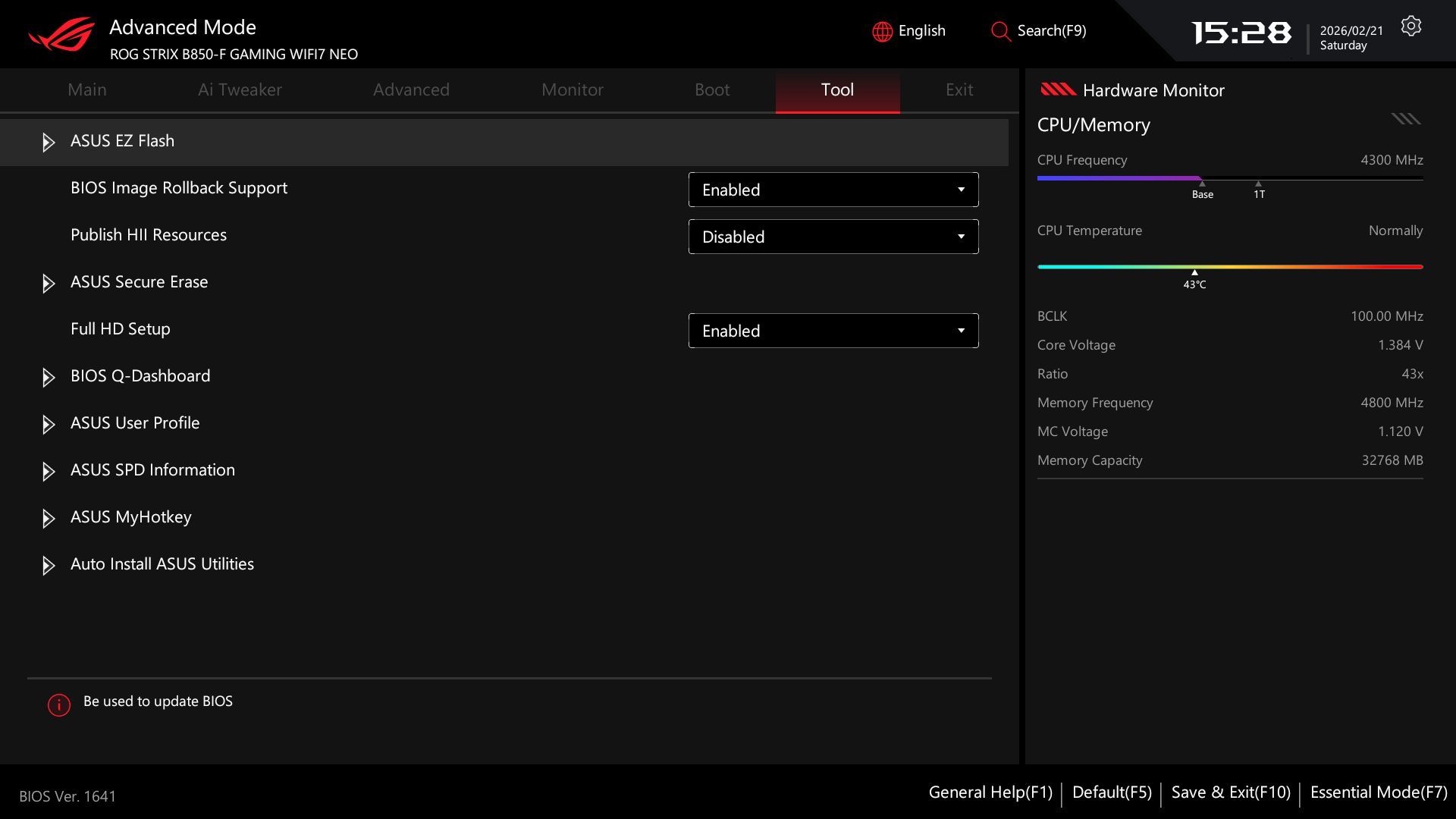
Task: Open Publish HII Resources dropdown
Action: coord(833,237)
